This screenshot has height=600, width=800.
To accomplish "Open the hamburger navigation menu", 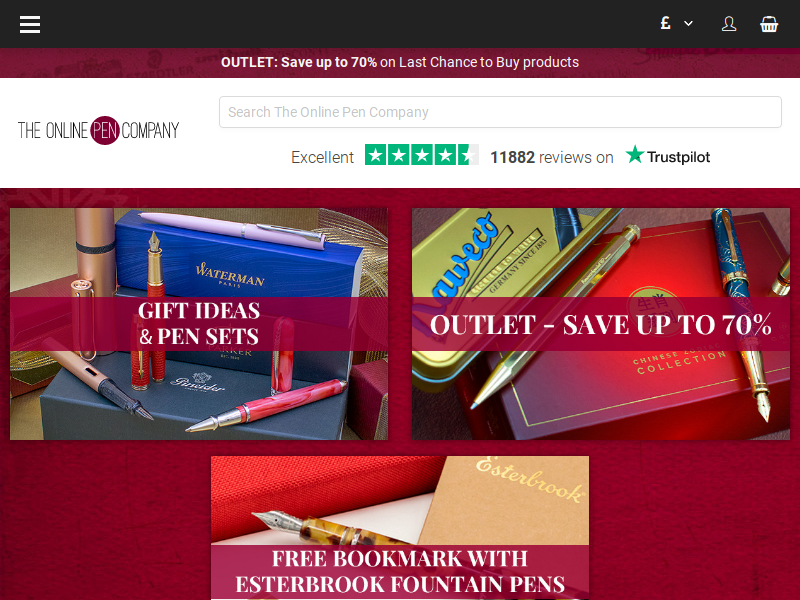I will [x=30, y=24].
